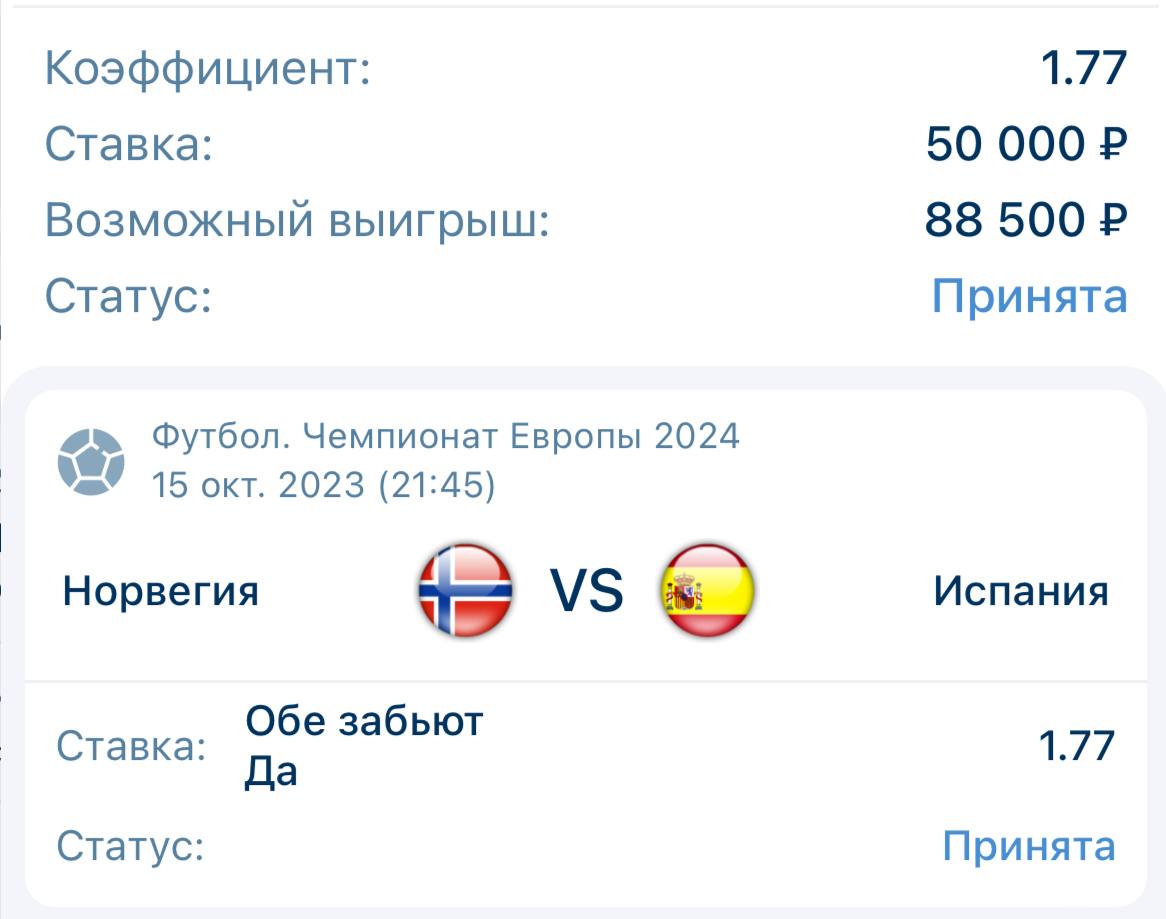
Task: Click the Возможный выигрыш label
Action: click(297, 220)
